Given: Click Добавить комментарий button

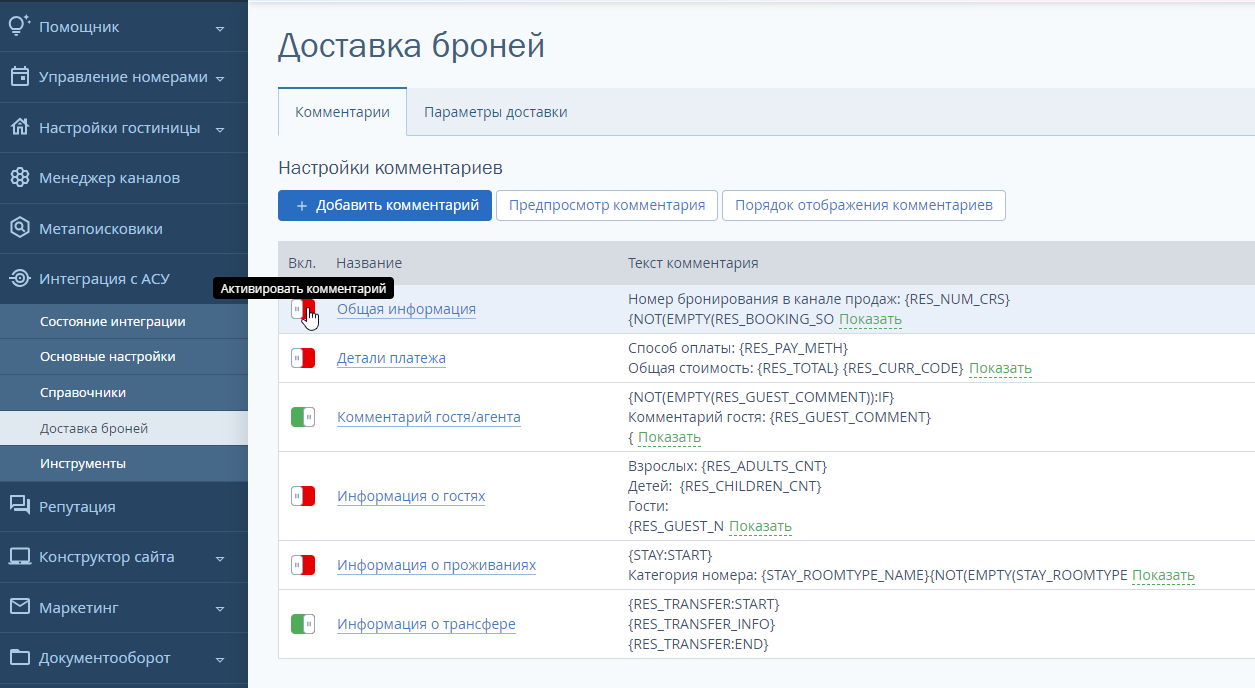Looking at the screenshot, I should [385, 205].
